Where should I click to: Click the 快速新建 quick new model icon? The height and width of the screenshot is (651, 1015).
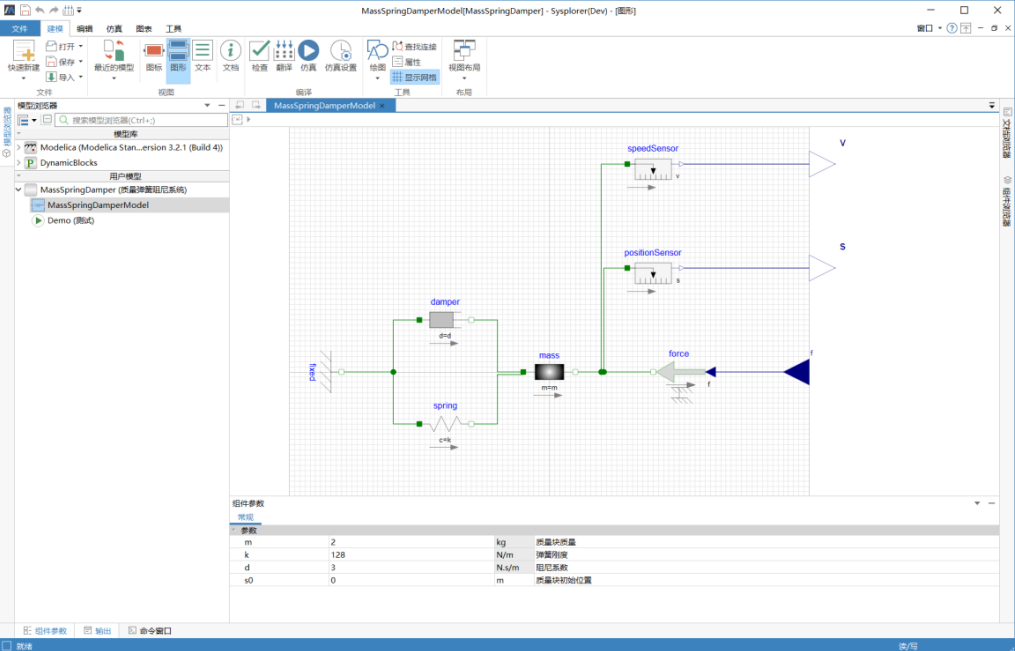click(23, 51)
